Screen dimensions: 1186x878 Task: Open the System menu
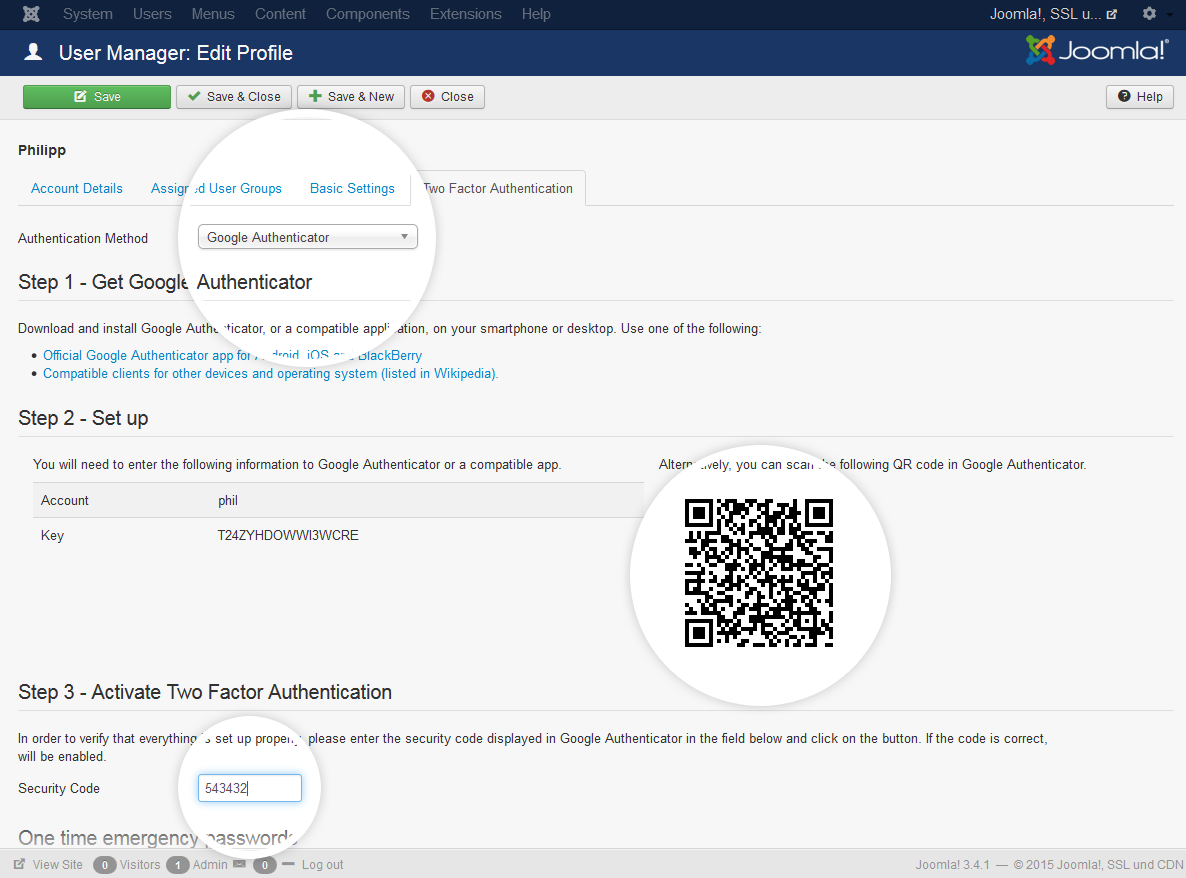coord(88,14)
